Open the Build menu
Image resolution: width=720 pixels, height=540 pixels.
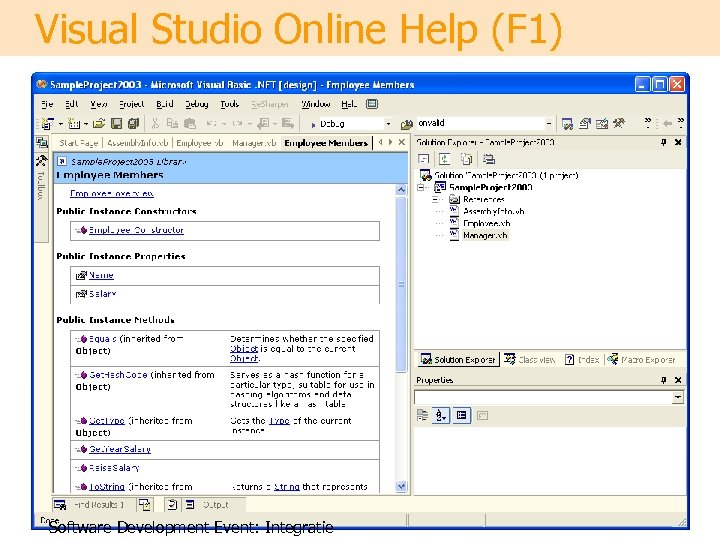[164, 104]
